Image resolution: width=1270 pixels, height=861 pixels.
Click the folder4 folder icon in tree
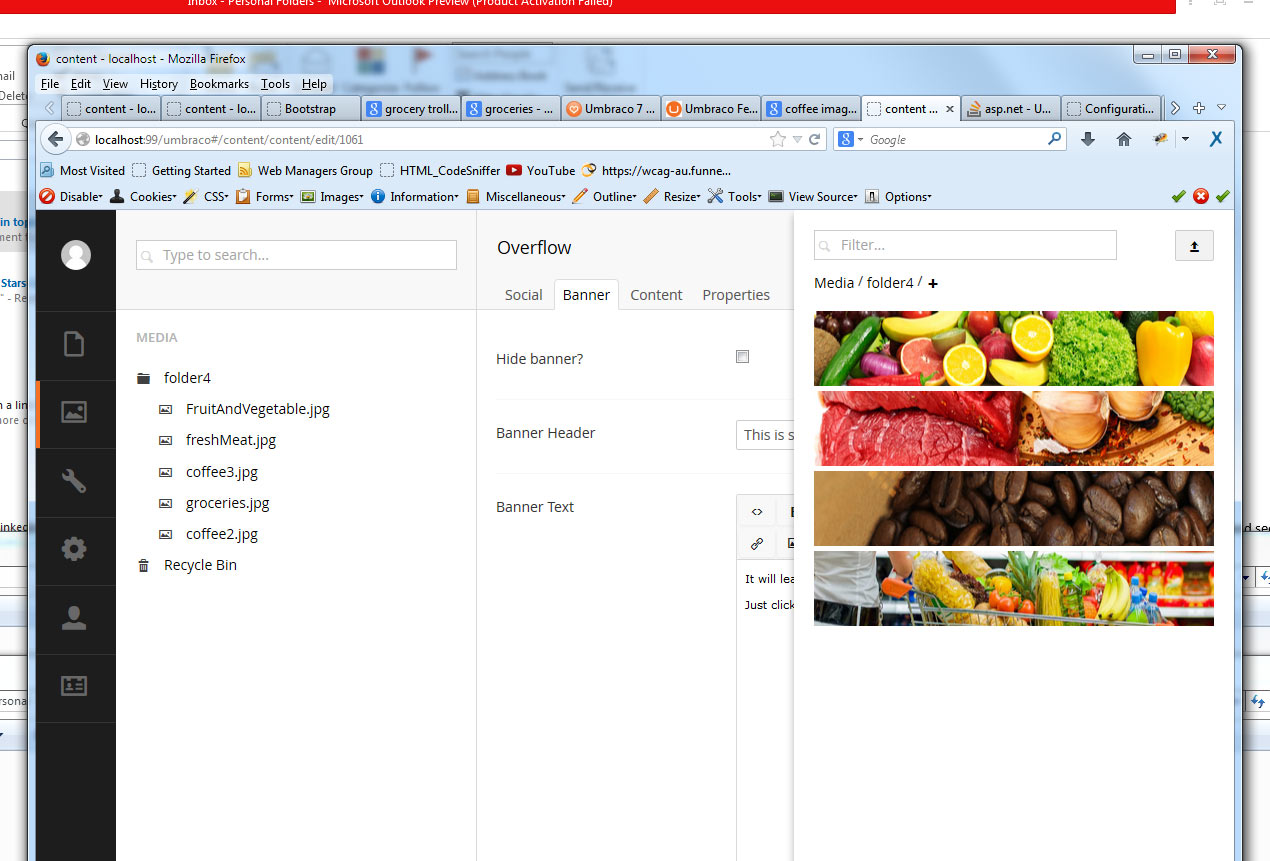coord(144,378)
